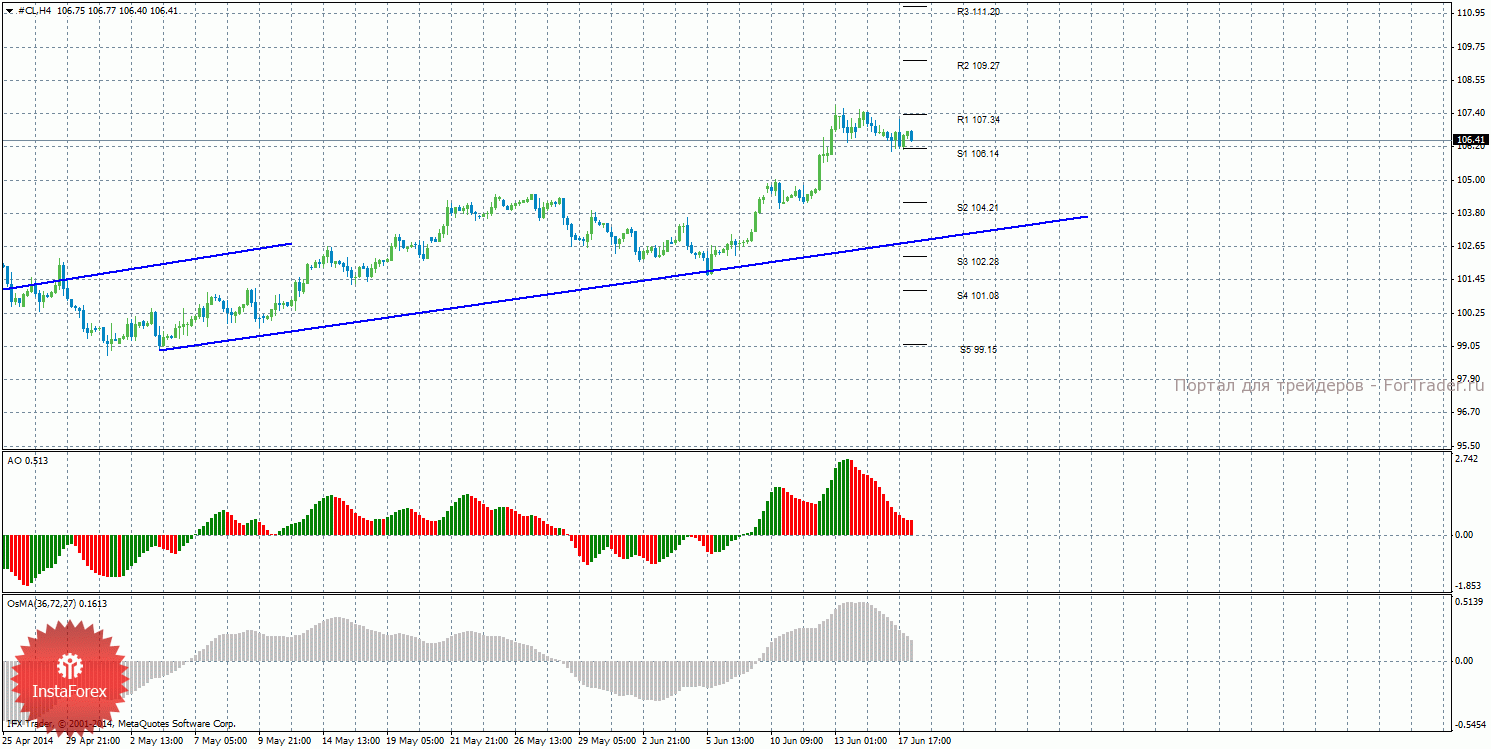Click the OsMA(36,72,27) indicator label
The width and height of the screenshot is (1491, 749).
click(x=57, y=604)
